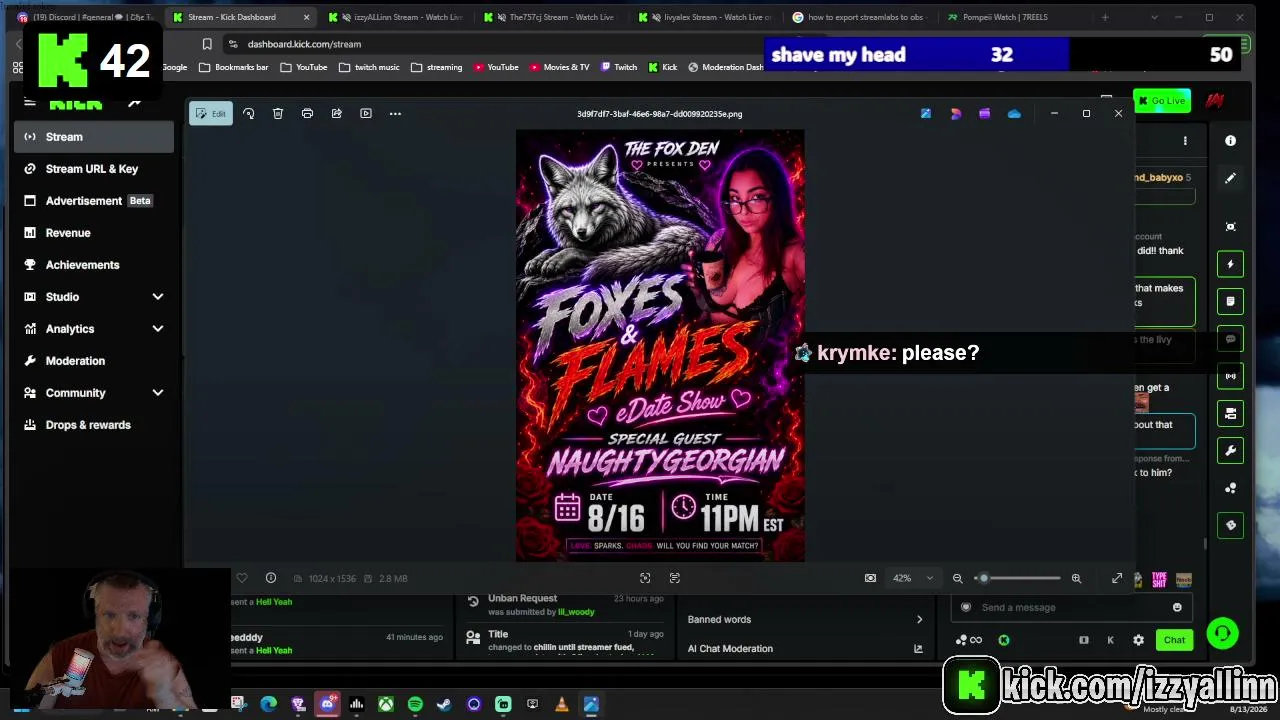
Task: Click the wrench tools icon in right toolbar
Action: pyautogui.click(x=1231, y=450)
